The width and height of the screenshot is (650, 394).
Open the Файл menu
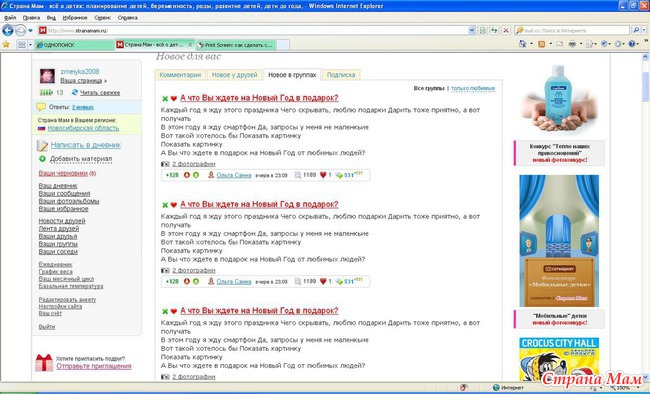tap(10, 18)
